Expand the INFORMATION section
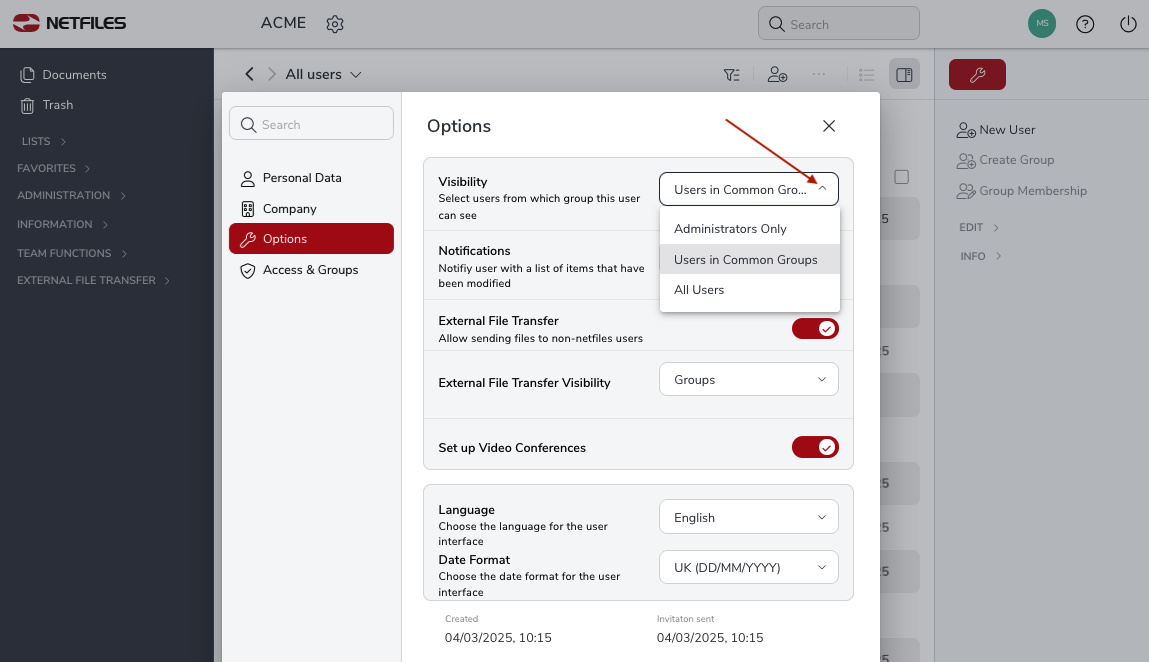 coord(62,224)
